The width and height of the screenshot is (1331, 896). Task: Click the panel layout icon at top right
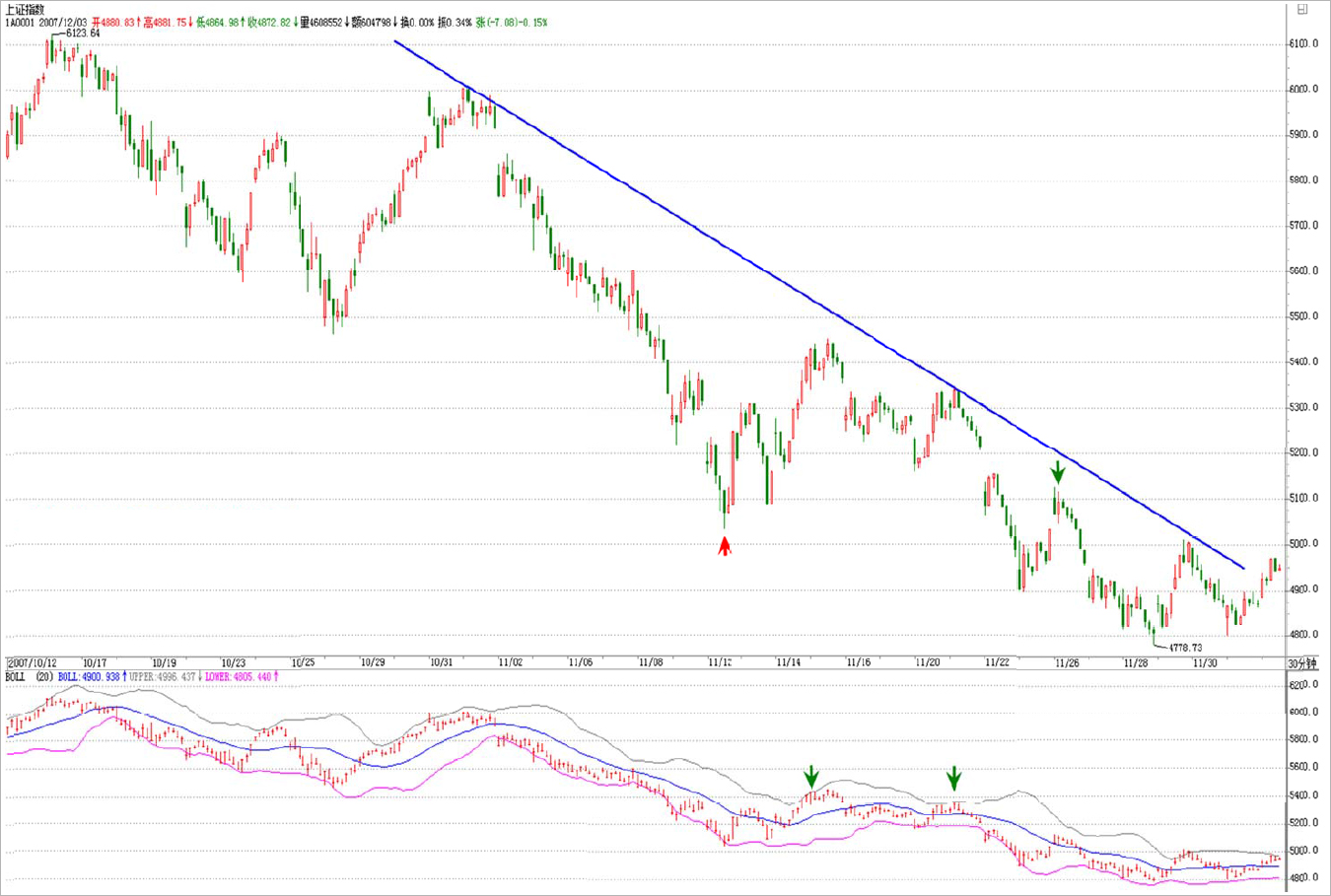1301,9
